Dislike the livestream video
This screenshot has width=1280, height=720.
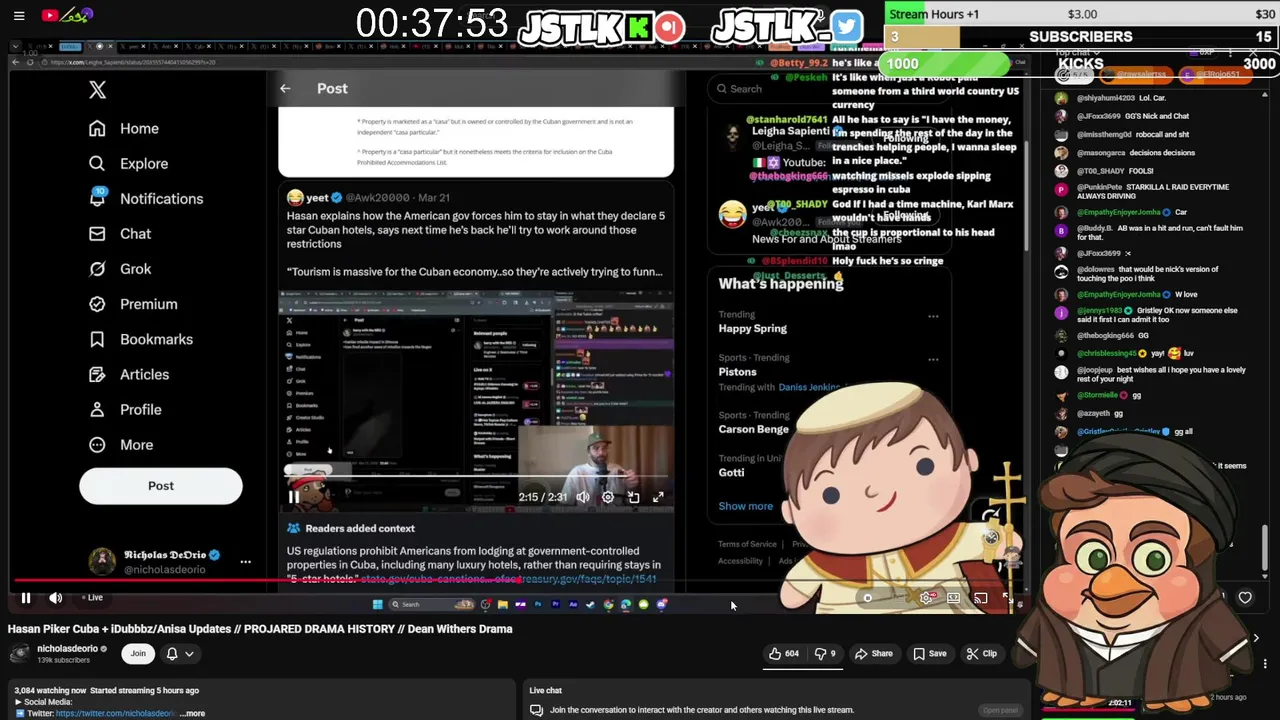tap(825, 654)
